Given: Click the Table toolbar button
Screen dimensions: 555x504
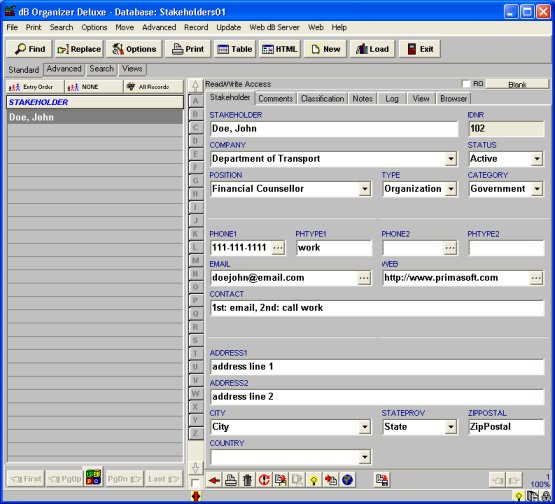Looking at the screenshot, I should (x=235, y=49).
